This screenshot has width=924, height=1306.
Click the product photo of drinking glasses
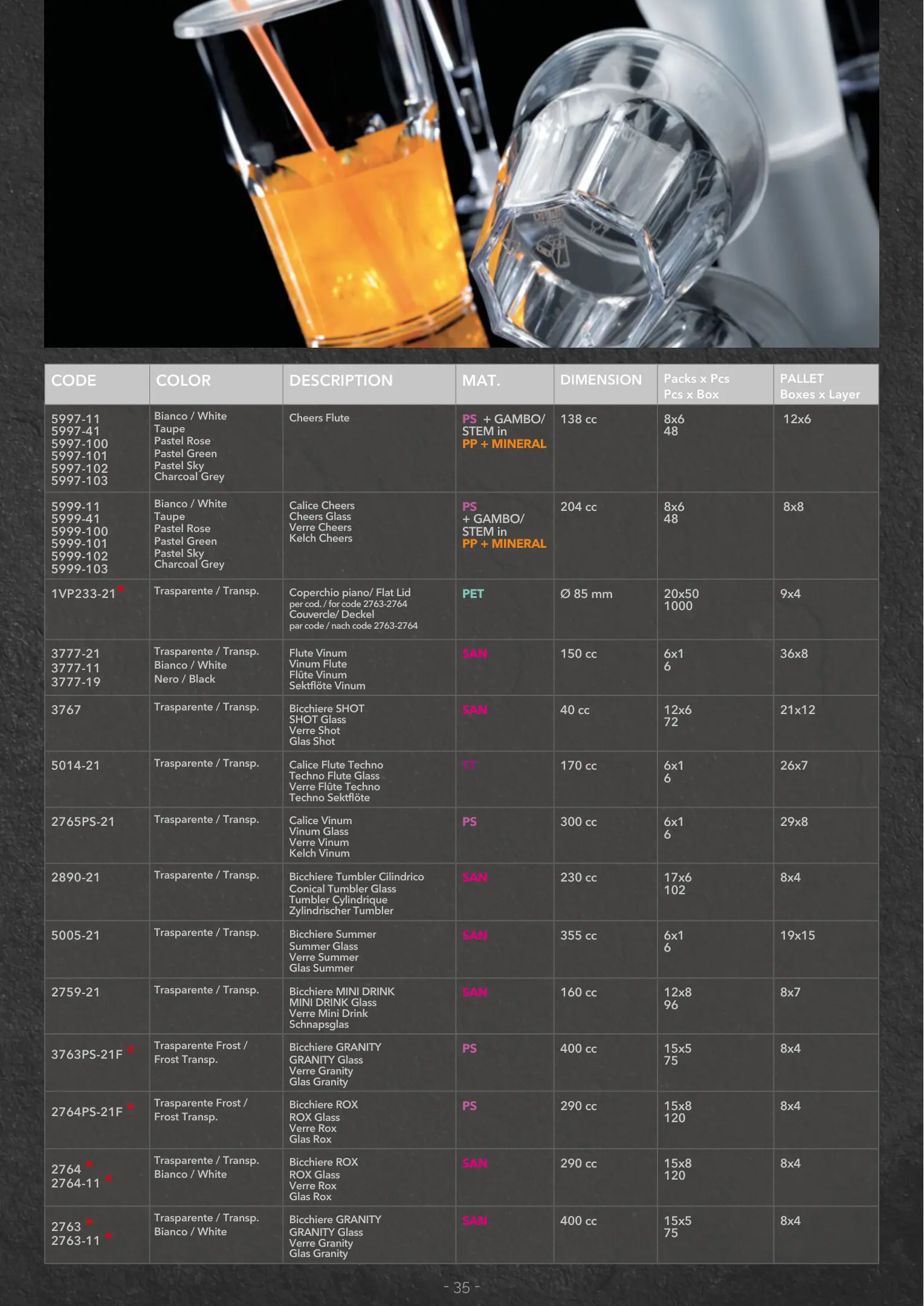tap(461, 174)
